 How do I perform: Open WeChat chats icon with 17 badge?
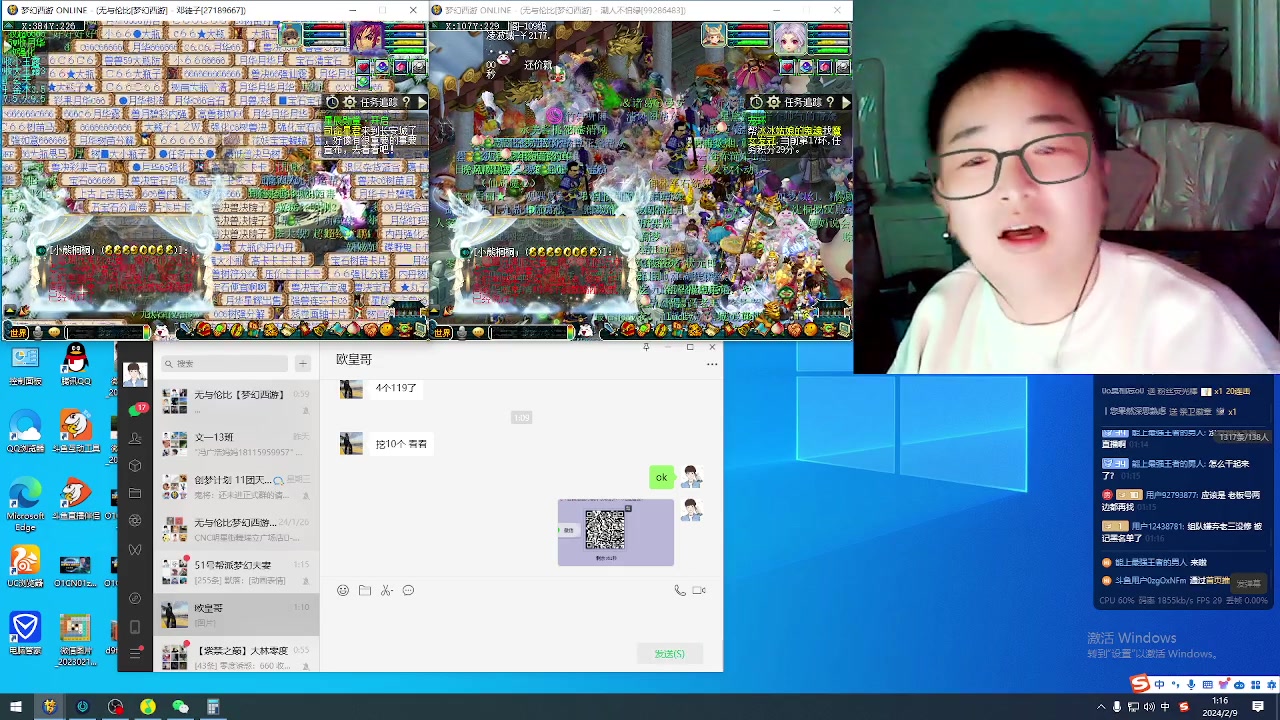[135, 410]
